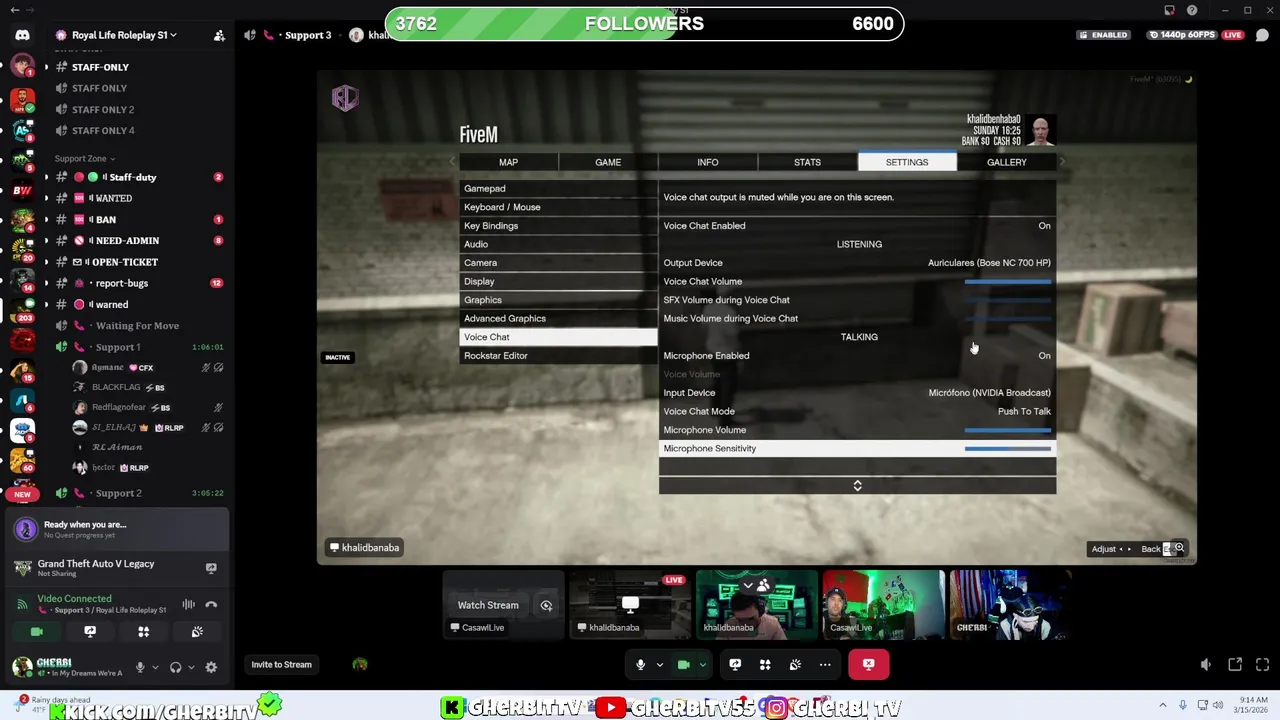The height and width of the screenshot is (720, 1280).
Task: Click magnifier zoom icon on stream corner
Action: pyautogui.click(x=1180, y=548)
